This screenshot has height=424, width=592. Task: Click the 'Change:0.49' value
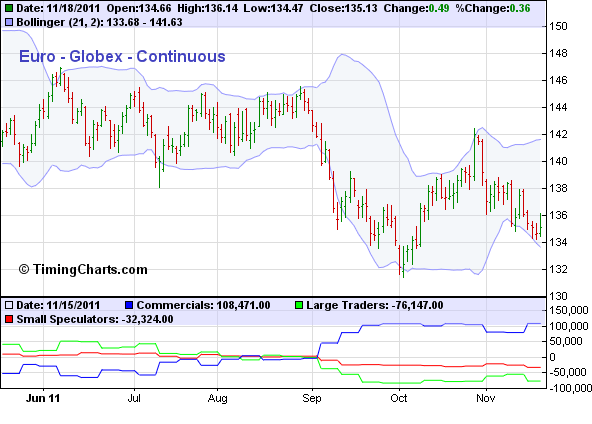click(416, 8)
